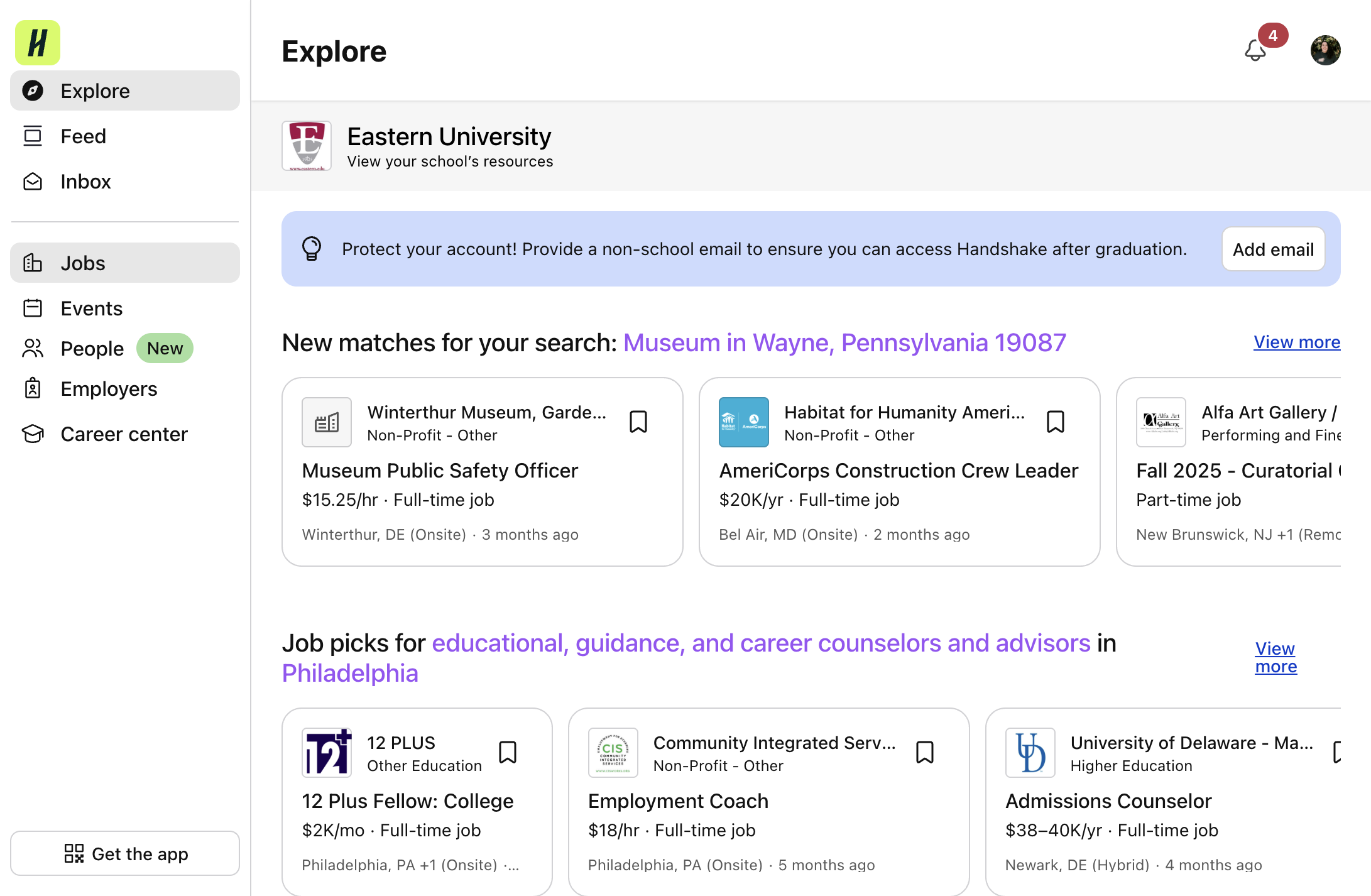1371x896 pixels.
Task: Open the user profile avatar
Action: tap(1326, 50)
